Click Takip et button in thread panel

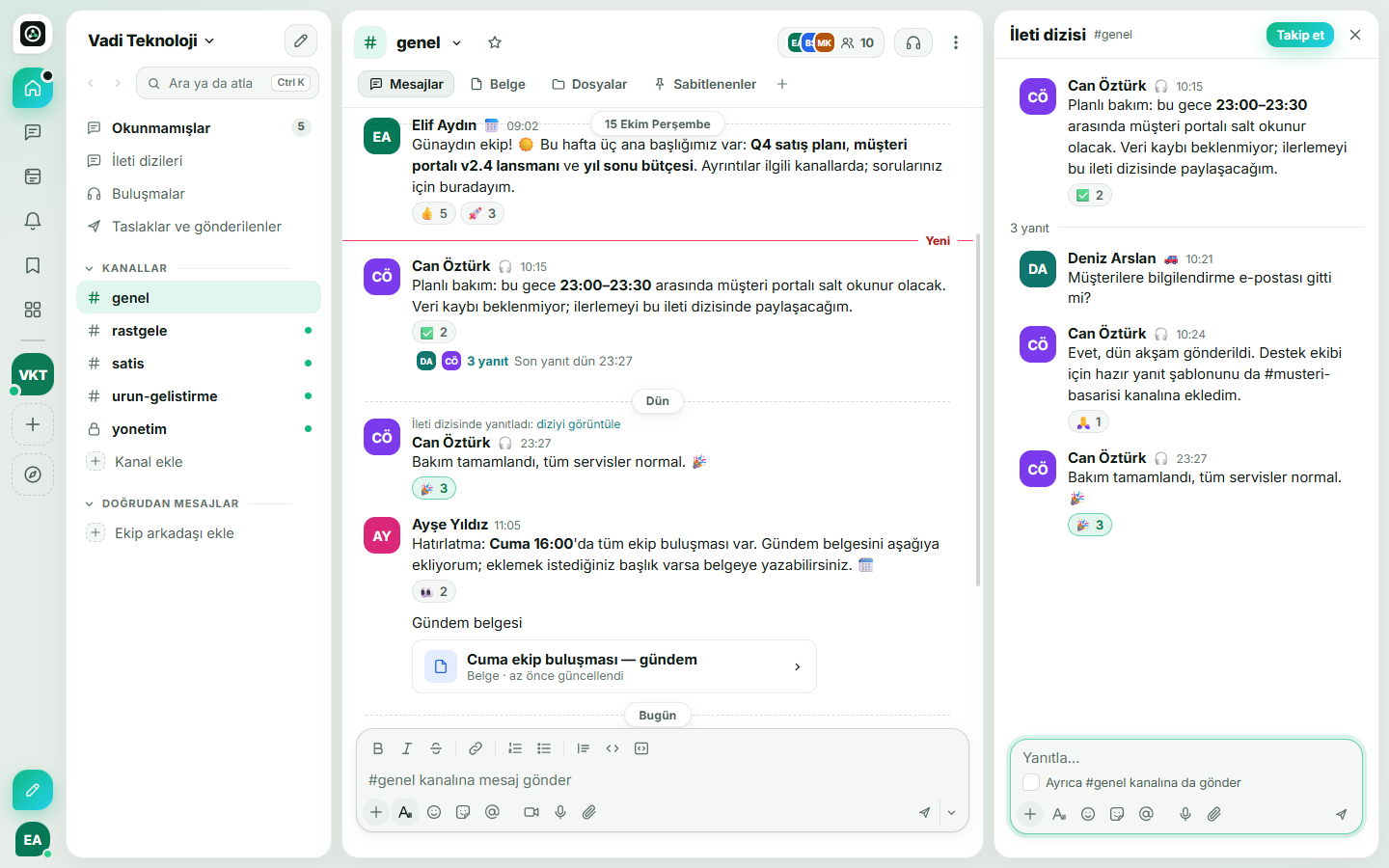click(x=1300, y=35)
